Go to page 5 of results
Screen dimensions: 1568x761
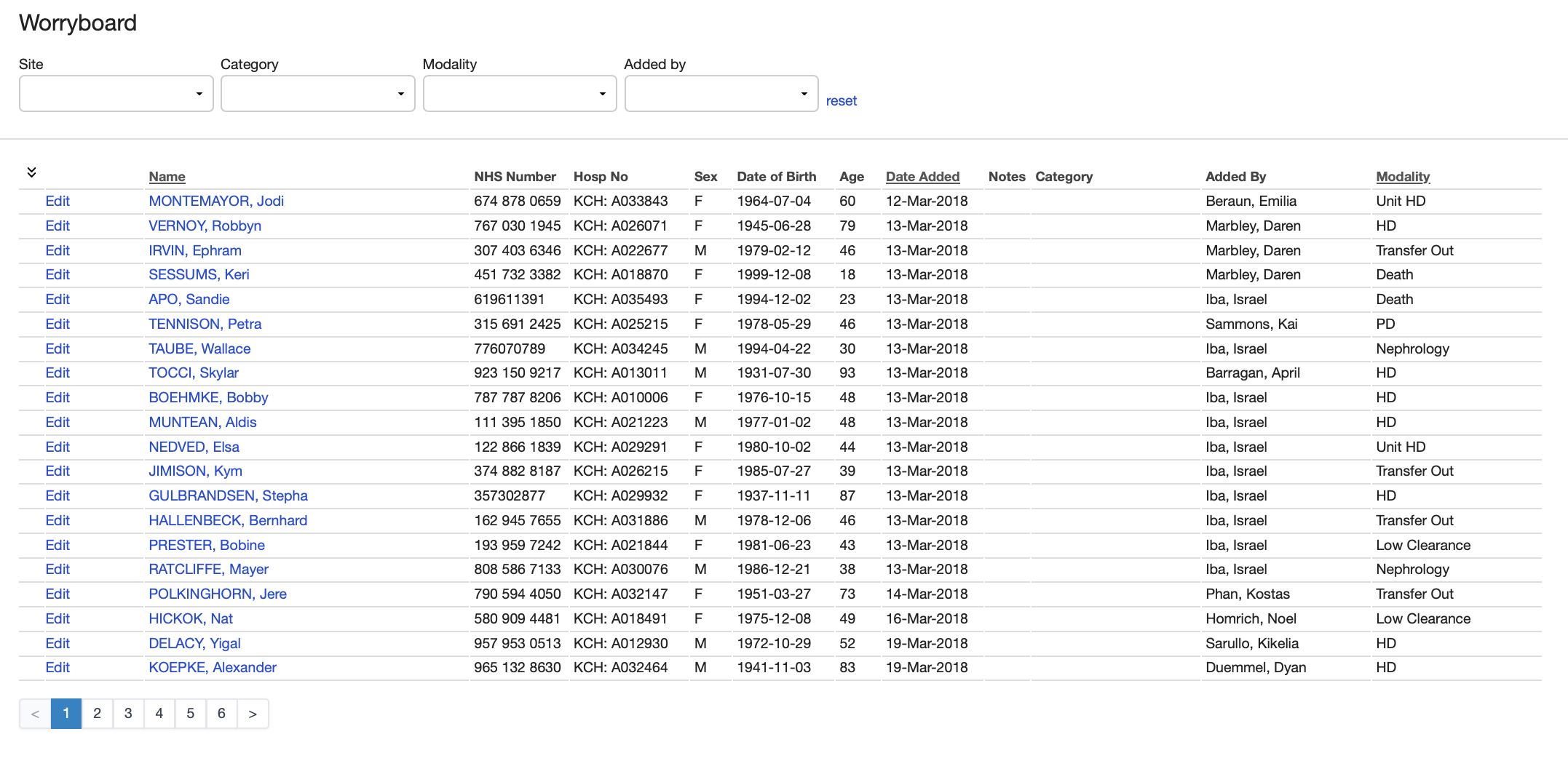191,714
